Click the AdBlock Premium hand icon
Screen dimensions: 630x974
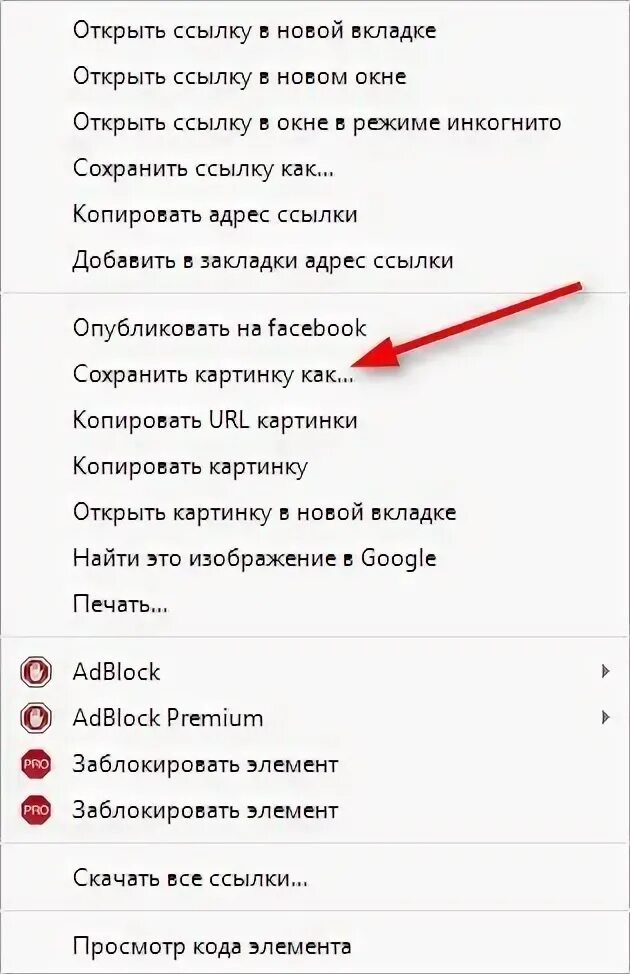point(35,718)
